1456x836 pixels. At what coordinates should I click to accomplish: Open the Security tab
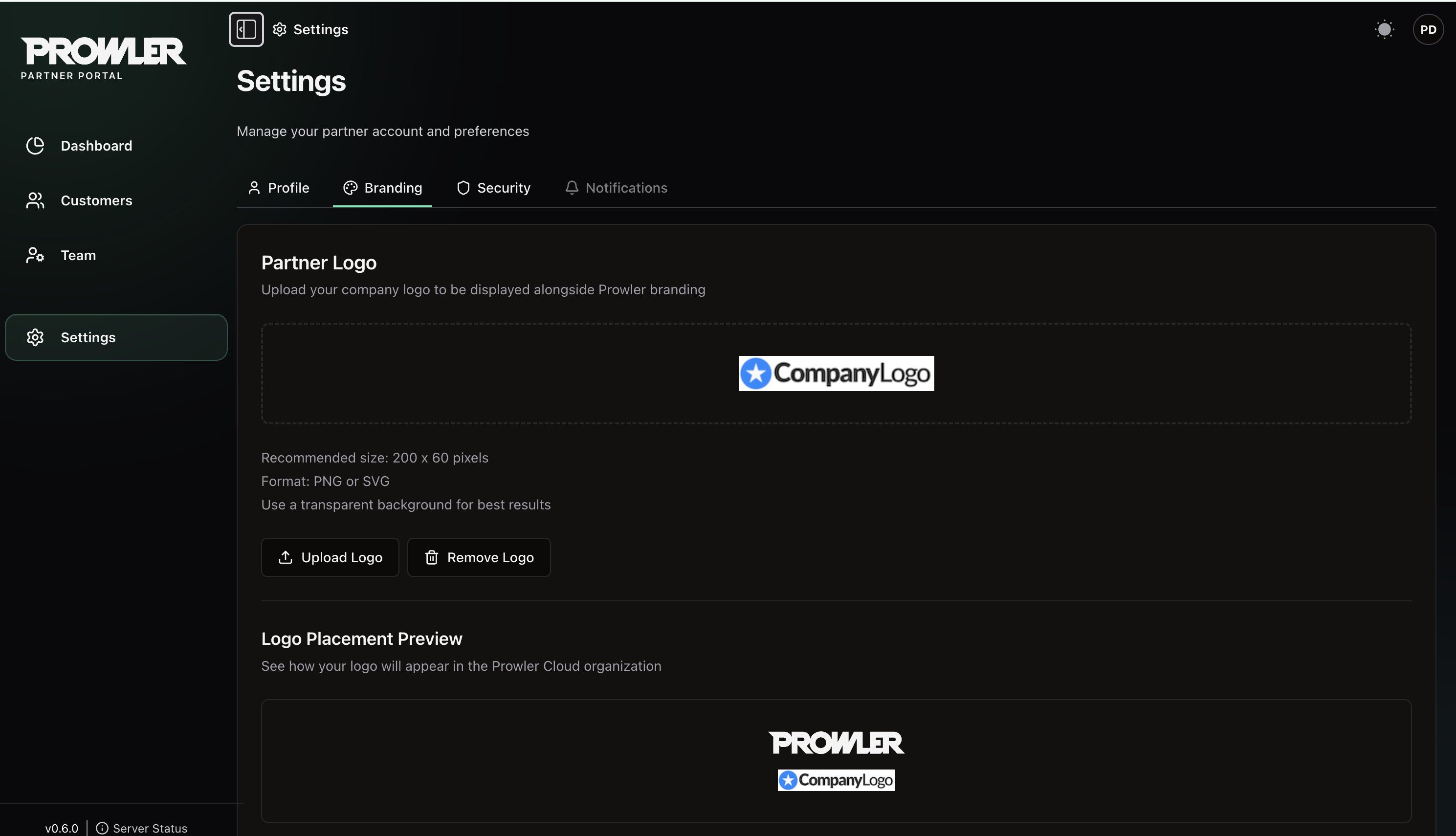(493, 188)
